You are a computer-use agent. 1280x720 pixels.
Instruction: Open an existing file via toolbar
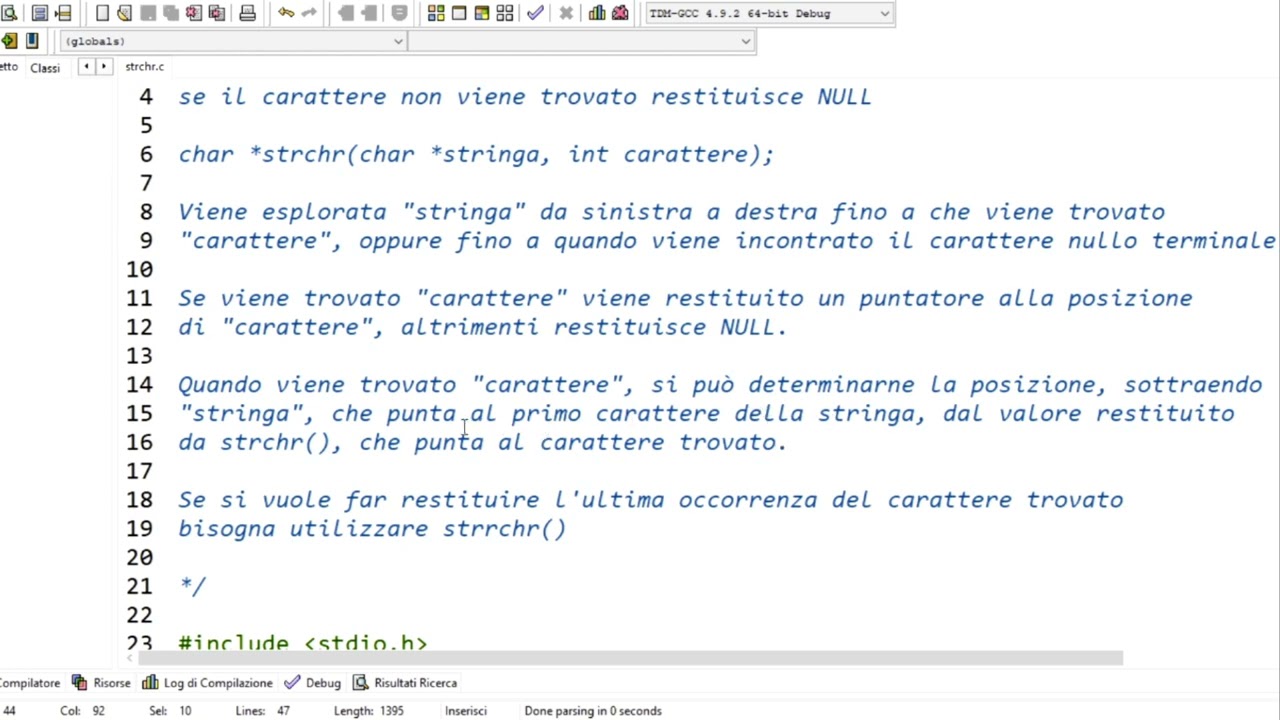click(124, 13)
